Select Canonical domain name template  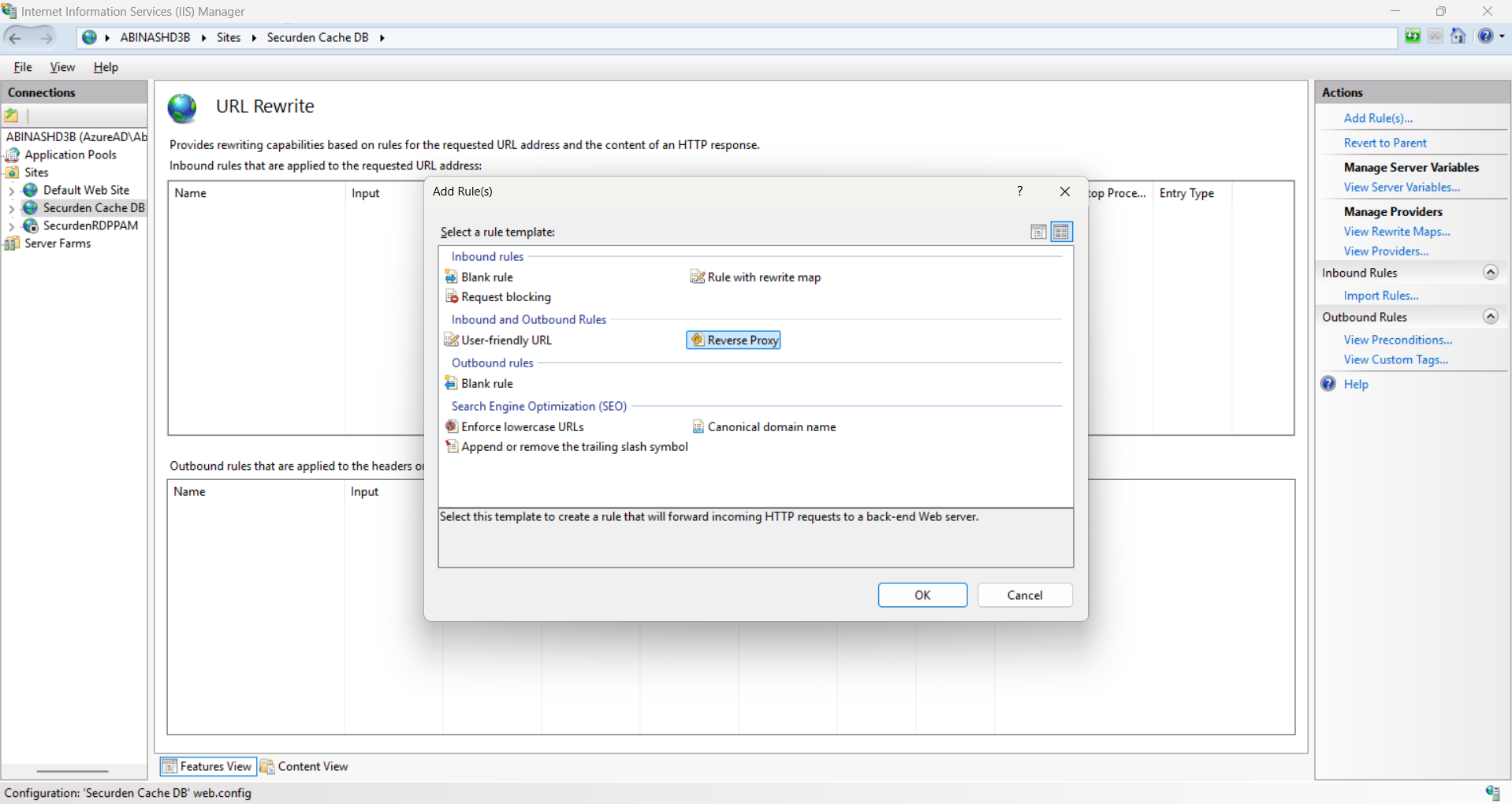click(x=764, y=426)
